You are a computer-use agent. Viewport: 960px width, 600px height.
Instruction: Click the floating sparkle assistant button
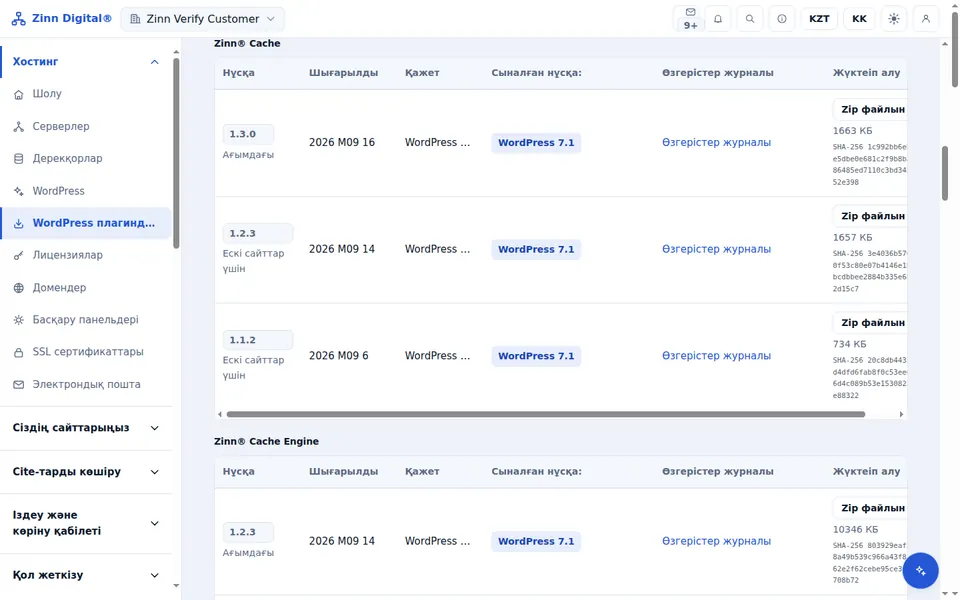[920, 571]
